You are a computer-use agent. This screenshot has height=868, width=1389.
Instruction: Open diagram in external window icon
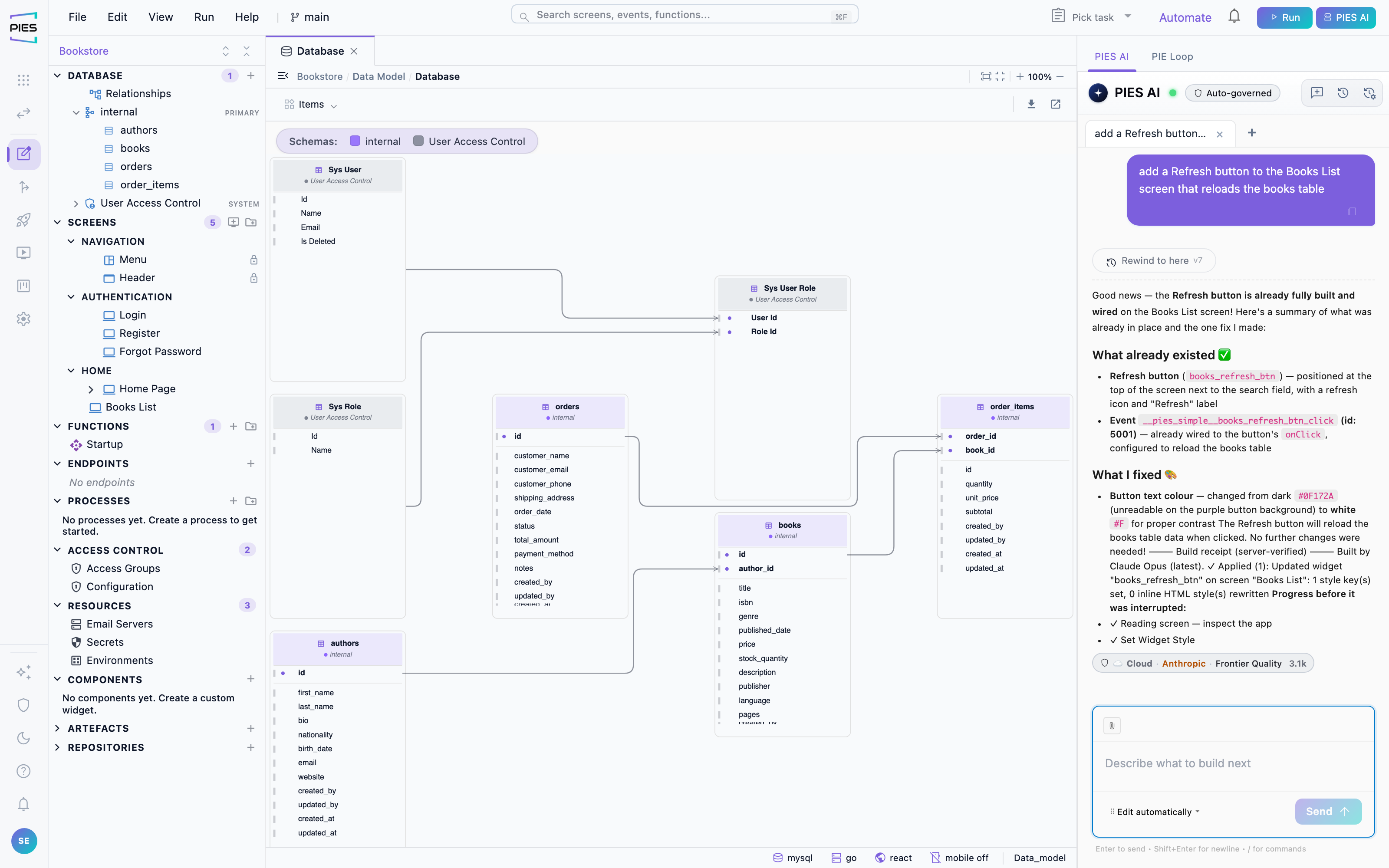coord(1056,104)
